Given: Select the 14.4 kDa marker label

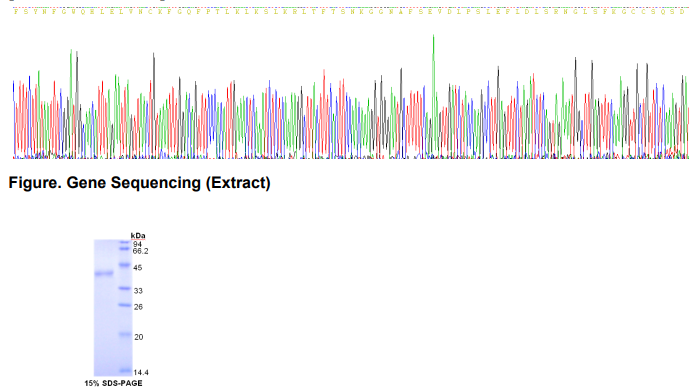Looking at the screenshot, I should coord(141,372).
